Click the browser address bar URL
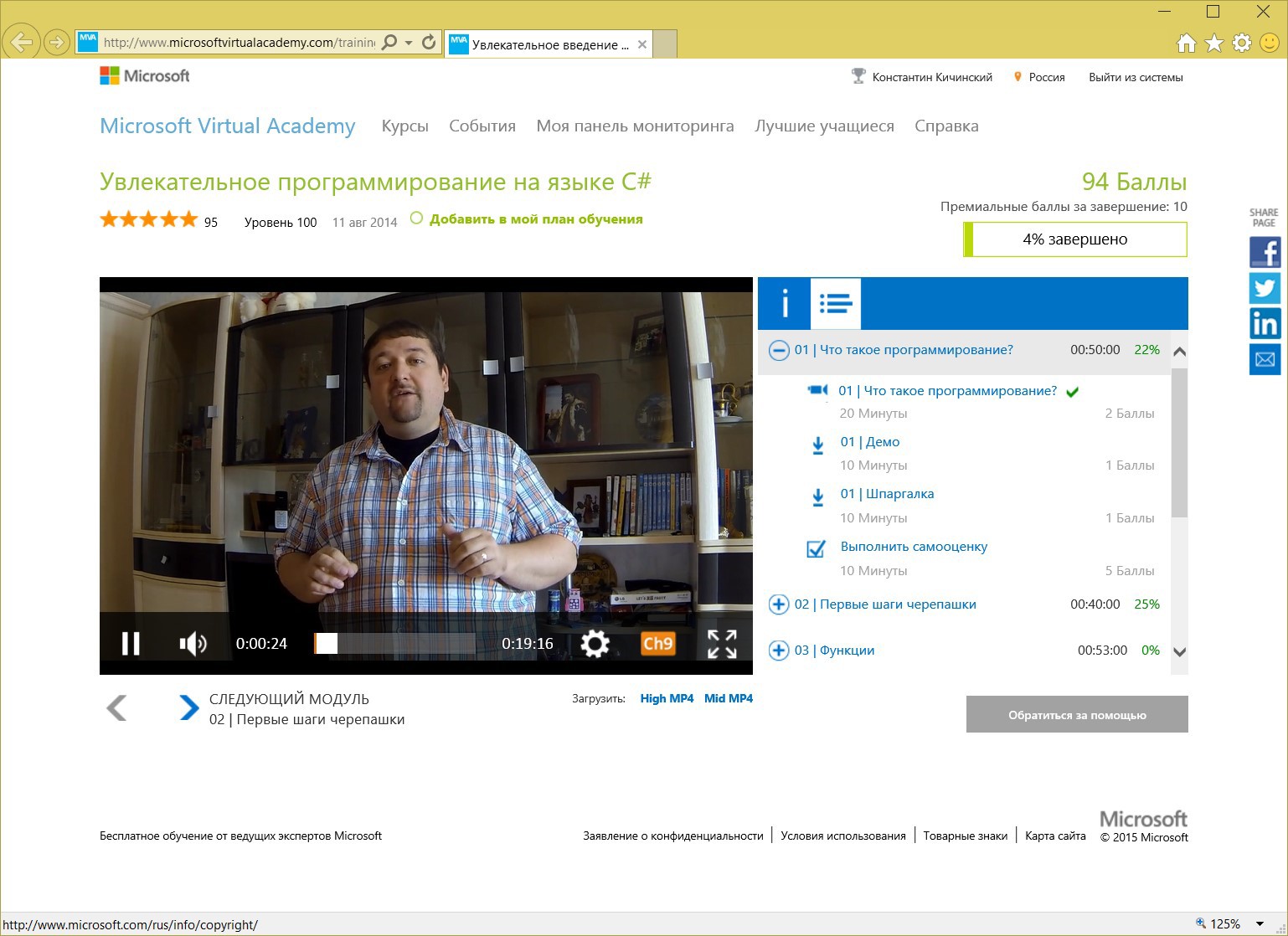This screenshot has height=936, width=1288. tap(240, 43)
